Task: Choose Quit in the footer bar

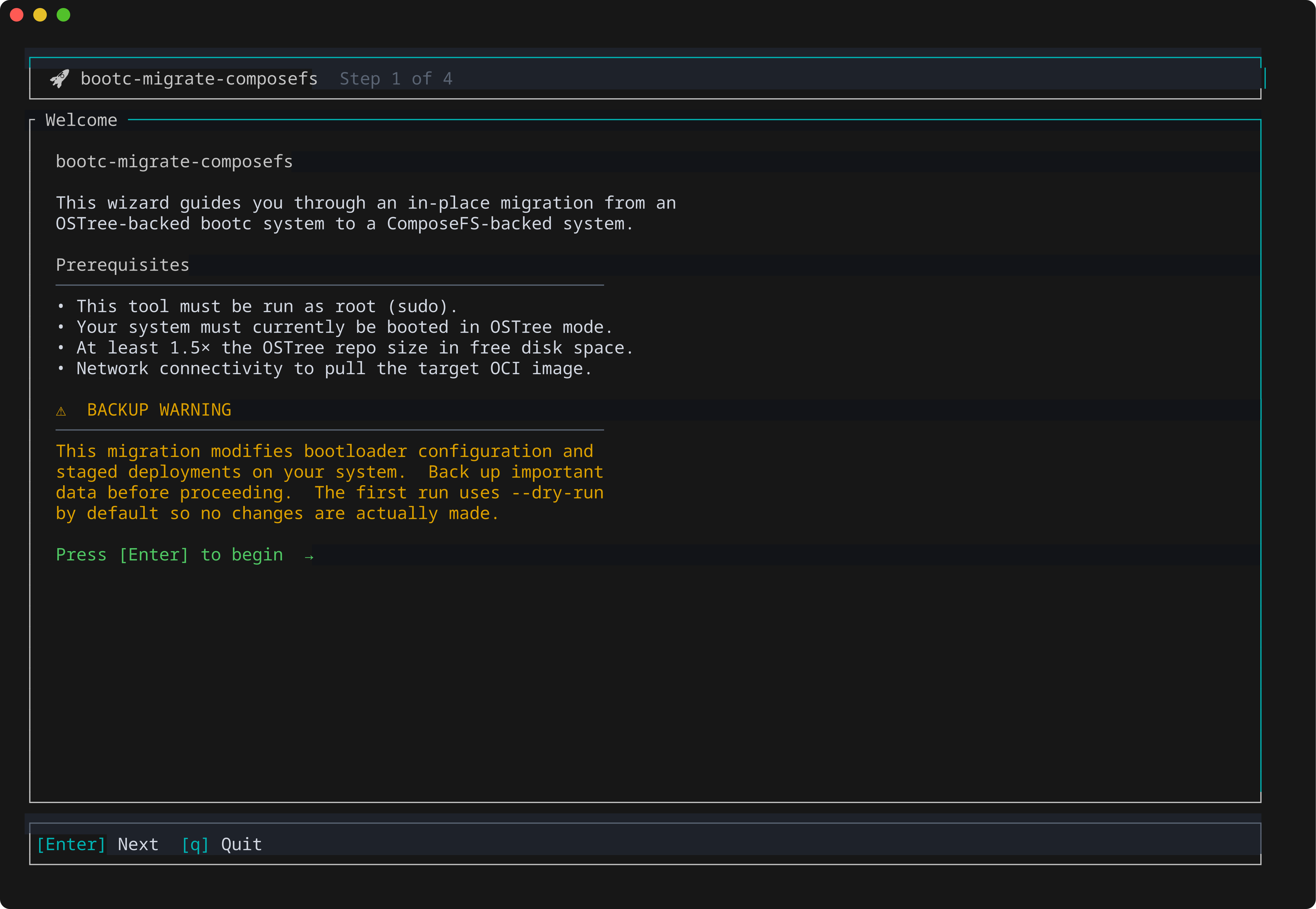Action: pos(241,844)
